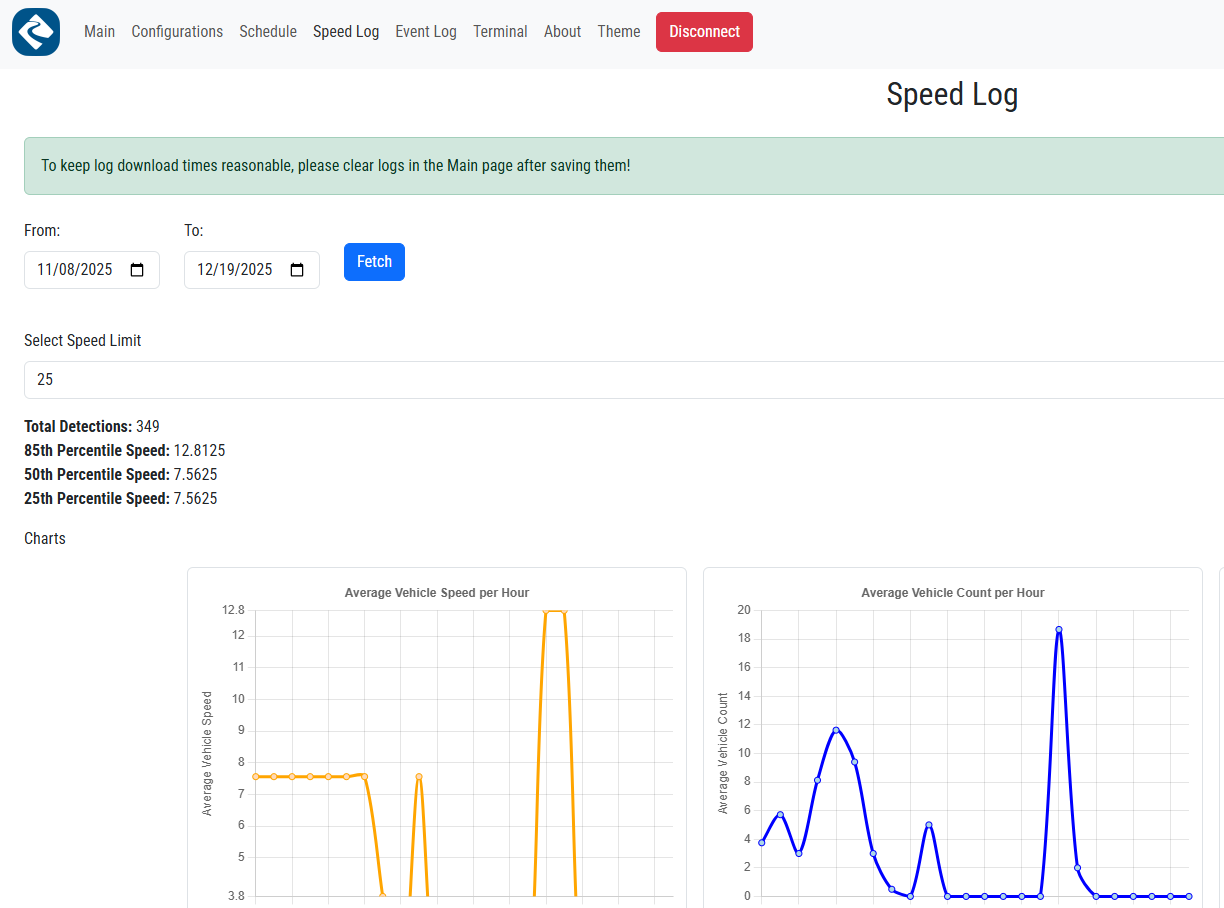Click inside the From date input field
The image size is (1224, 908).
[75, 269]
